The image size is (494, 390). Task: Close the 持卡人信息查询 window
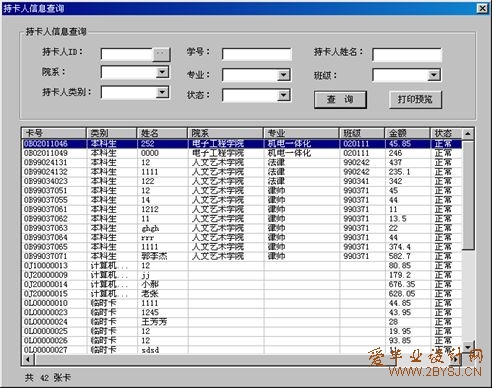click(483, 8)
